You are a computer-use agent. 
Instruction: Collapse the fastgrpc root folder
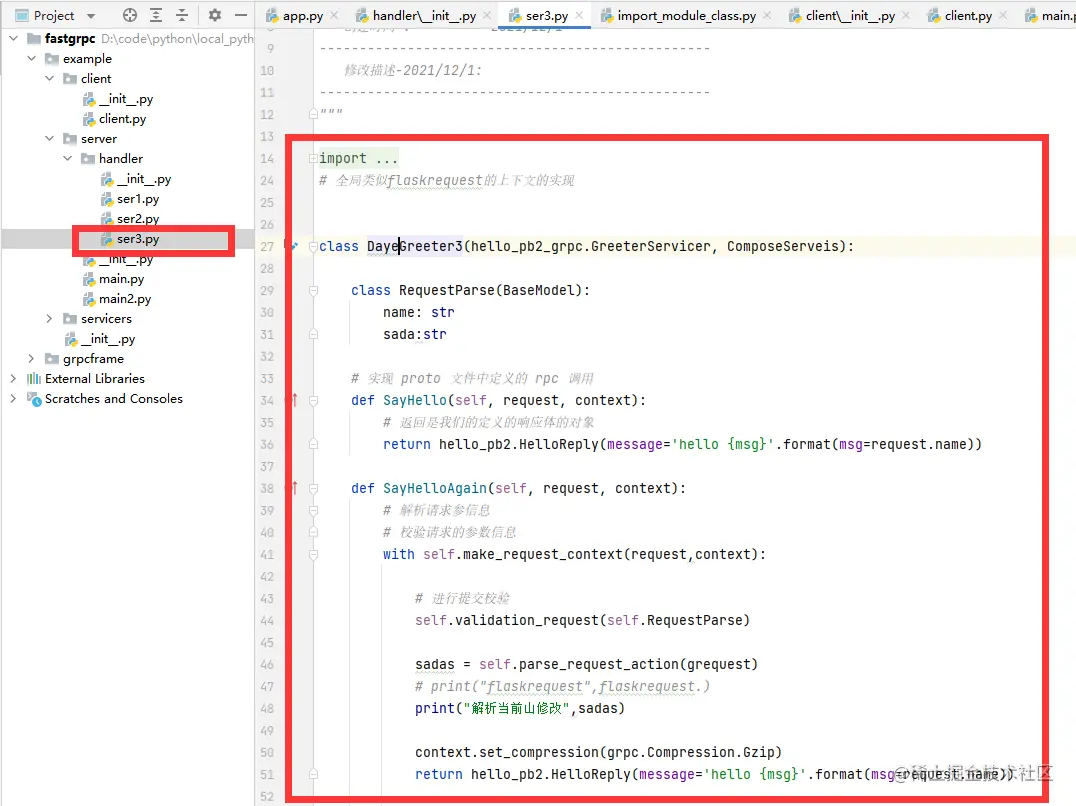pos(14,38)
